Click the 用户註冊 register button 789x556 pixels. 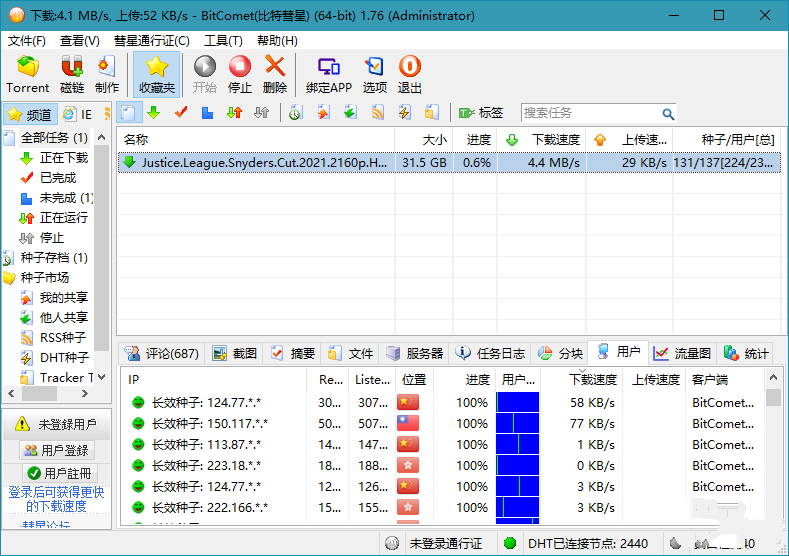click(x=56, y=472)
